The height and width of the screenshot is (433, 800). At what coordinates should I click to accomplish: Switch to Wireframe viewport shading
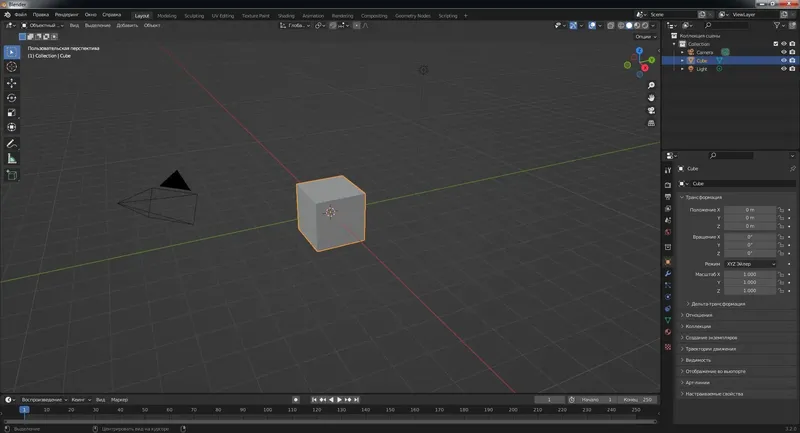(621, 25)
